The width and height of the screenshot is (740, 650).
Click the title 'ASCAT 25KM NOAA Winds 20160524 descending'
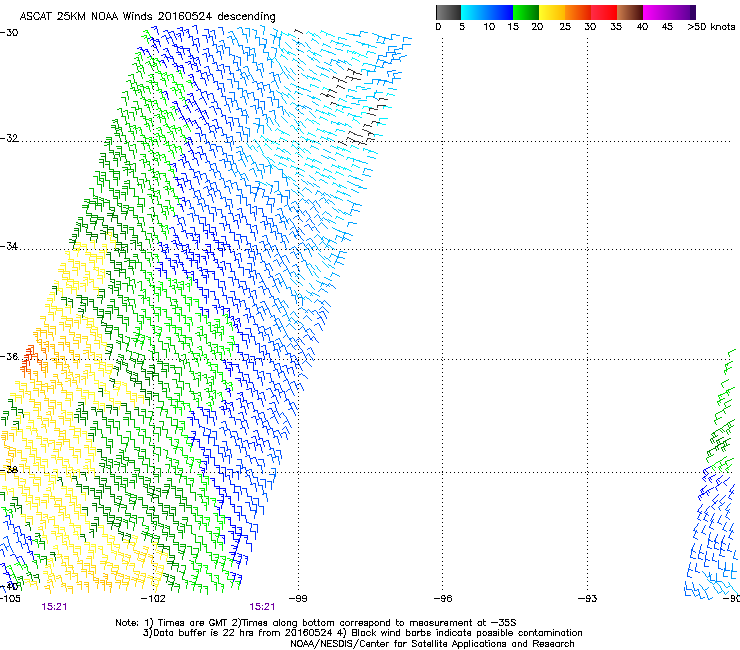click(x=147, y=16)
